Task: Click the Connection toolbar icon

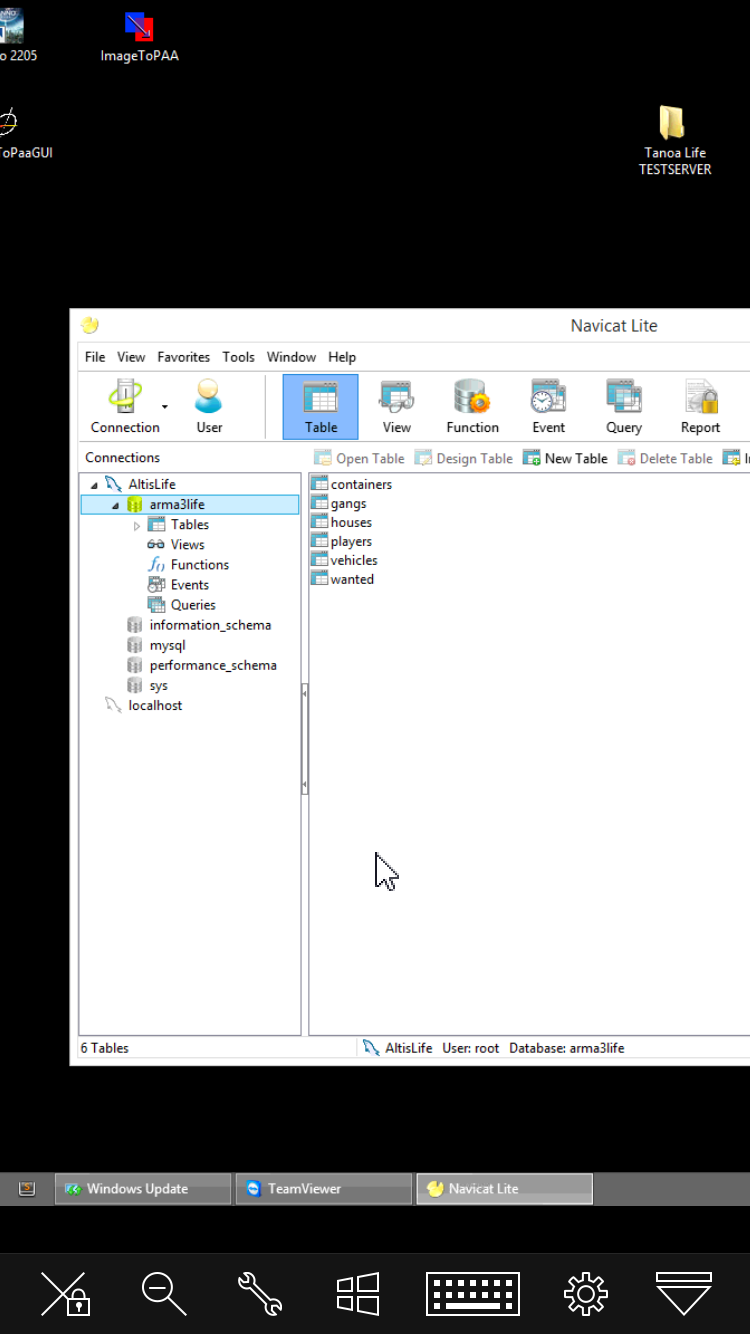Action: coord(125,398)
